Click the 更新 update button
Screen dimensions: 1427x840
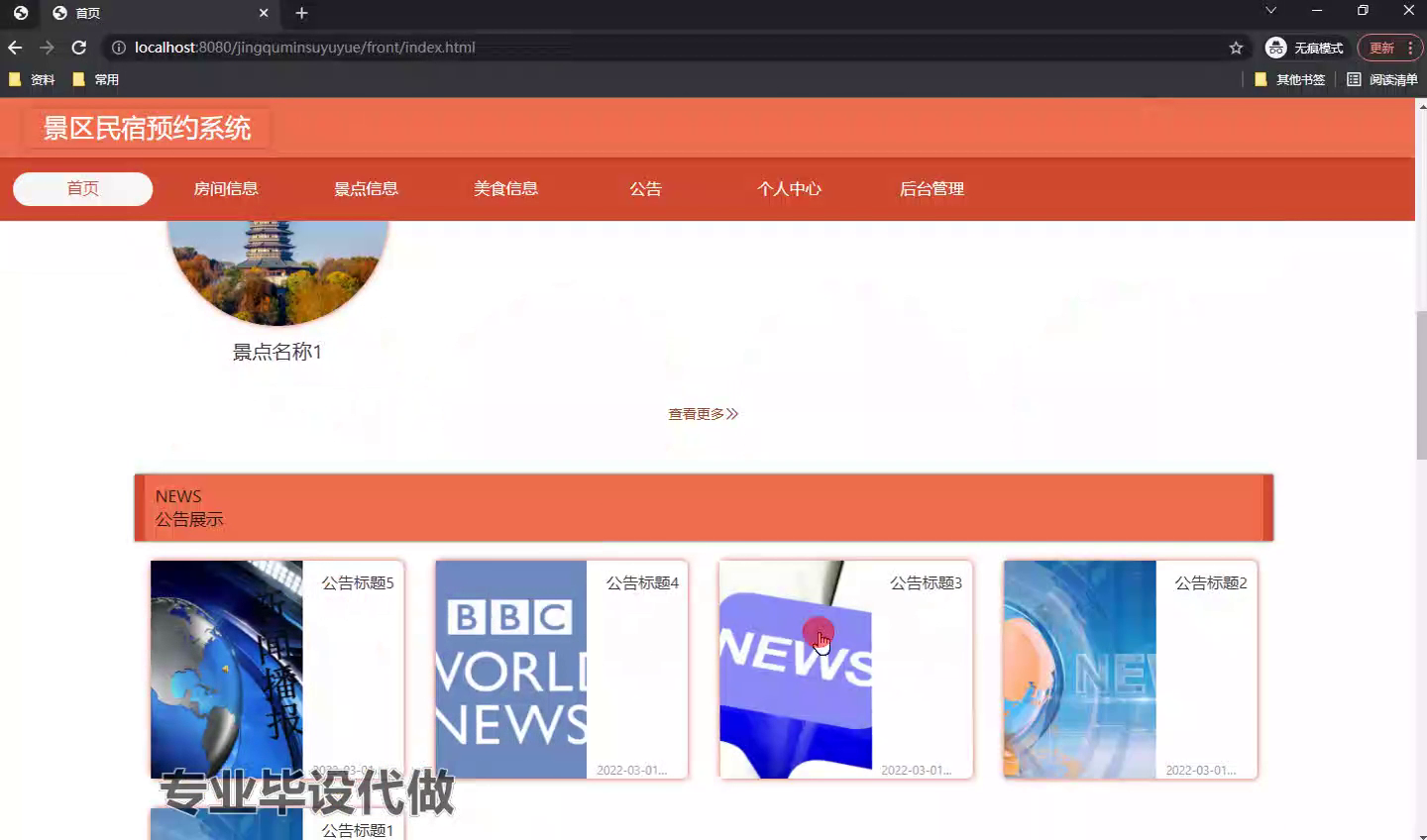pyautogui.click(x=1390, y=48)
